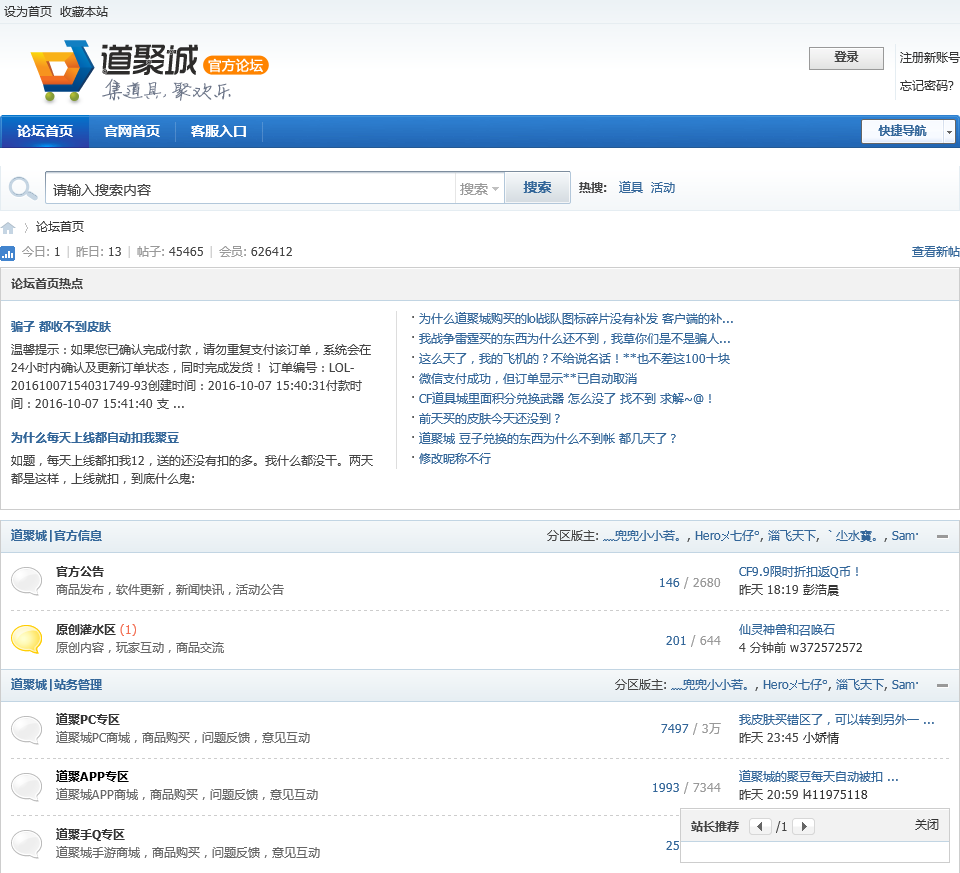Open post 微信支付成功，但订单显示已自动取消

(x=528, y=379)
